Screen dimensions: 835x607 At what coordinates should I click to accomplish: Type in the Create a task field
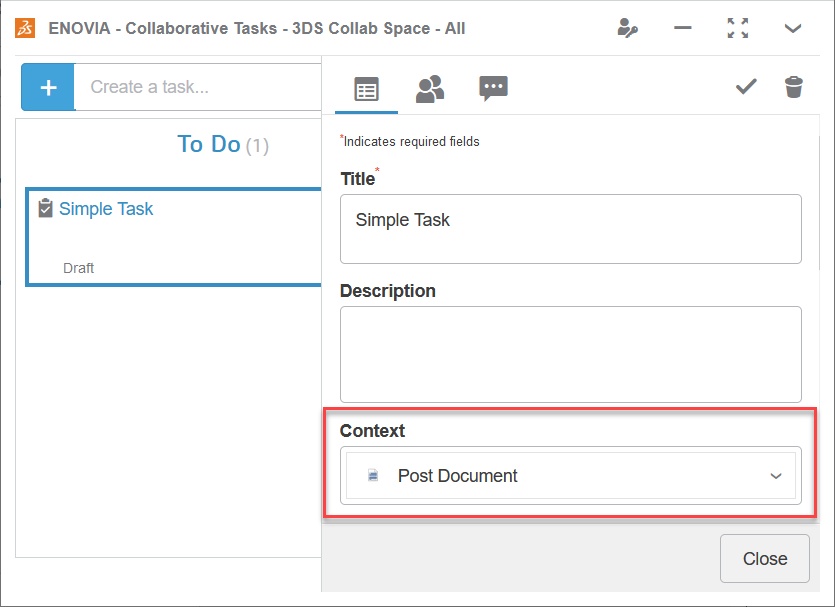[200, 87]
